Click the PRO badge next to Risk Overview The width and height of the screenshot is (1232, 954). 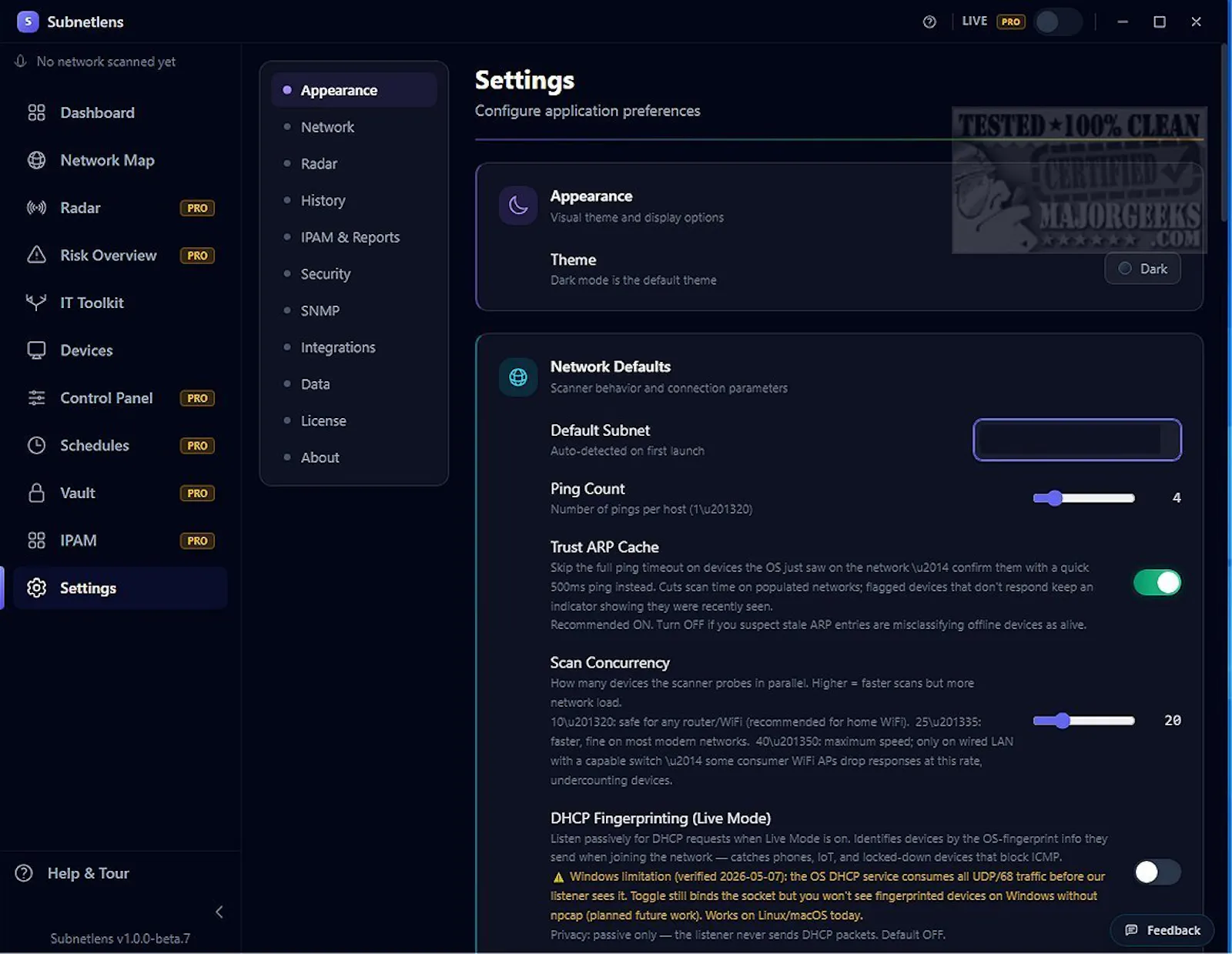click(x=197, y=256)
